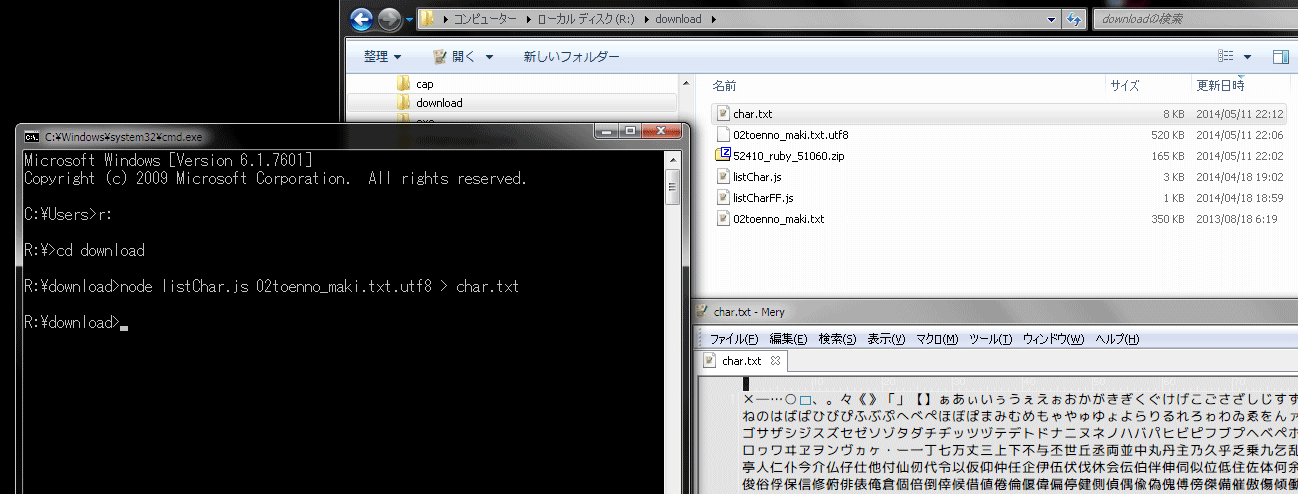Viewport: 1298px width, 494px height.
Task: Click the Mery editor column ruler
Action: pos(1020,383)
